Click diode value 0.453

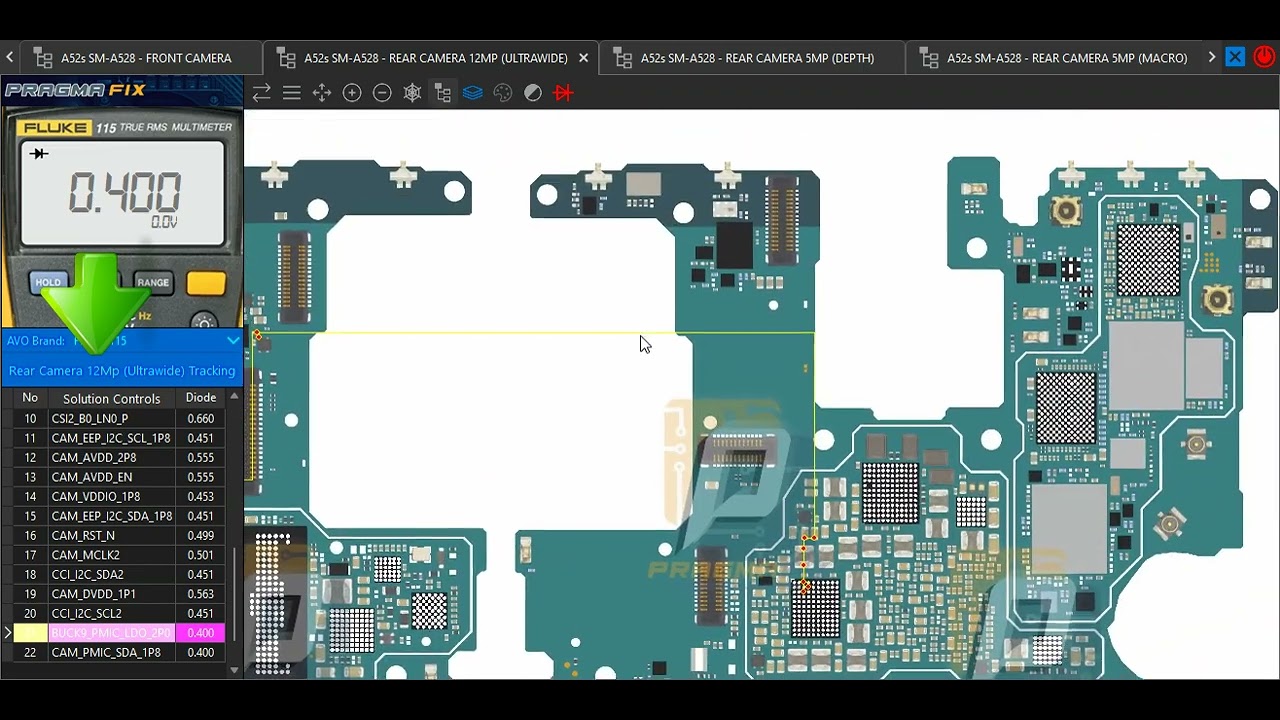pos(200,497)
